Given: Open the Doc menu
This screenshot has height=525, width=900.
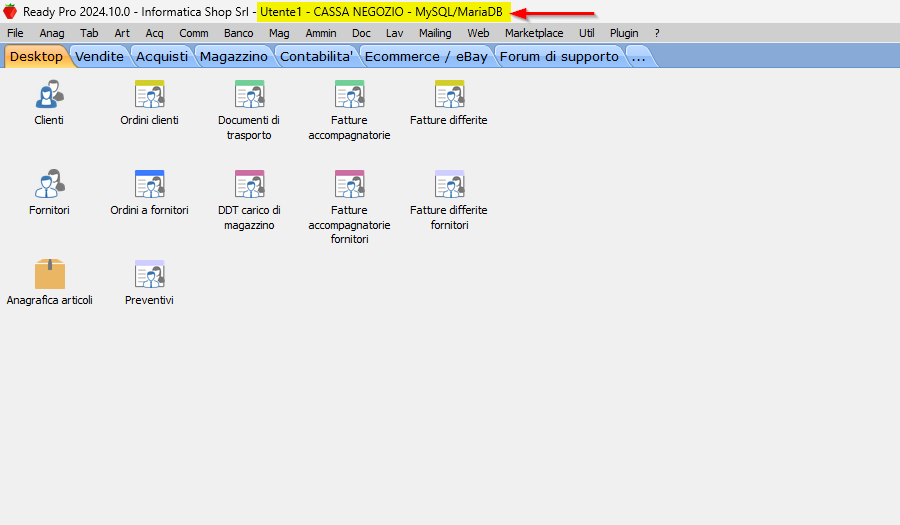Looking at the screenshot, I should pos(361,33).
